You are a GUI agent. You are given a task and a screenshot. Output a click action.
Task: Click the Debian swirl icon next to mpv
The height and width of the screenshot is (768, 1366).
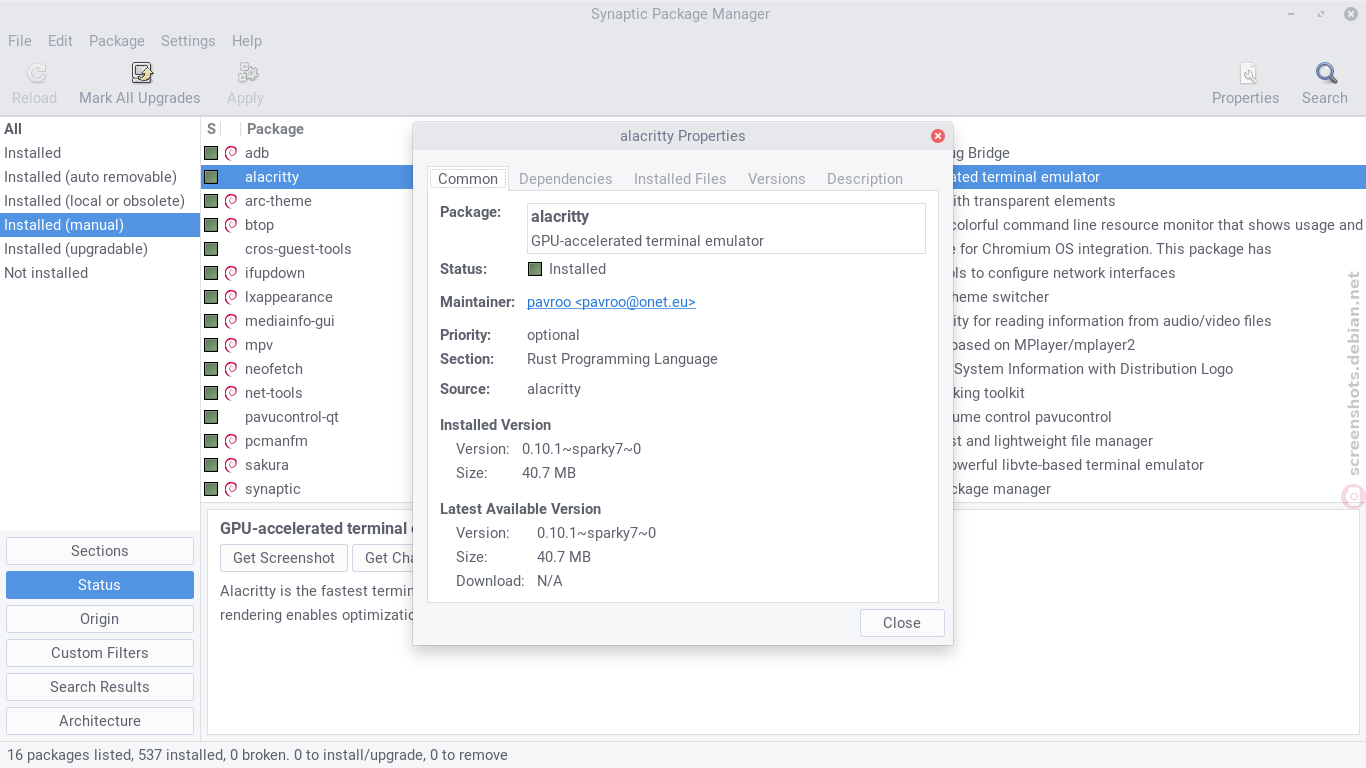pyautogui.click(x=231, y=345)
